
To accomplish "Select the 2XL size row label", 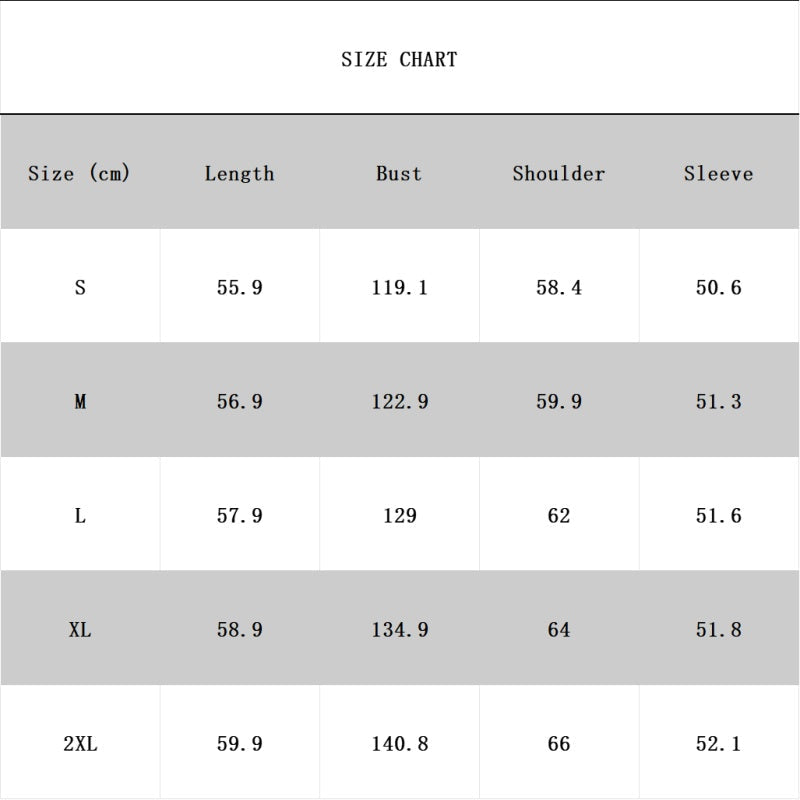I will pyautogui.click(x=80, y=744).
